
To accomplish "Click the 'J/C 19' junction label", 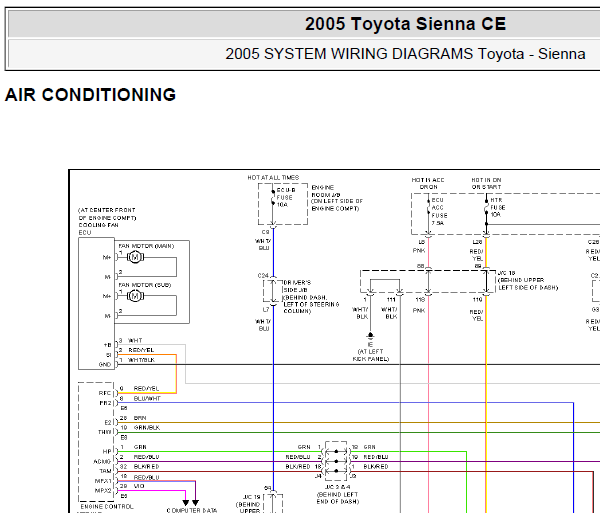I will (252, 497).
